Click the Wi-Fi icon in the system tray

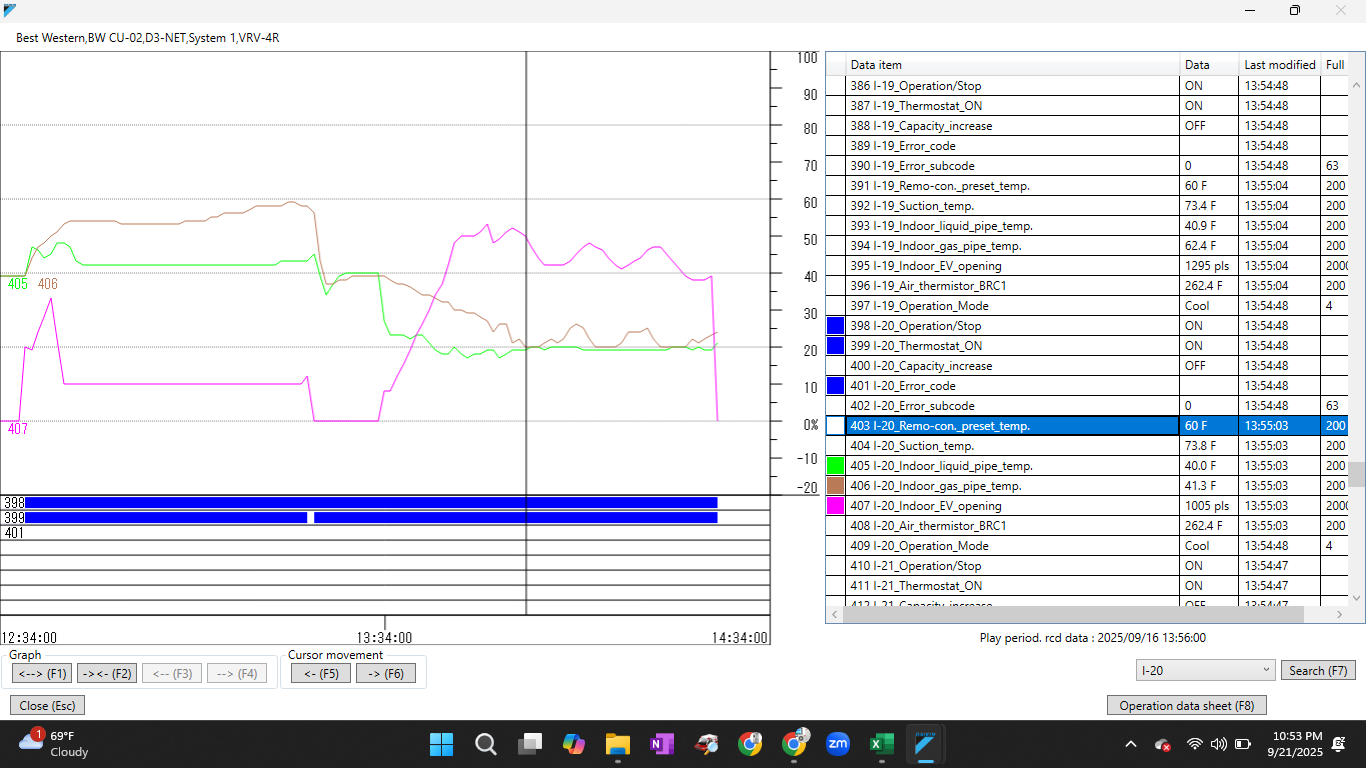1194,744
